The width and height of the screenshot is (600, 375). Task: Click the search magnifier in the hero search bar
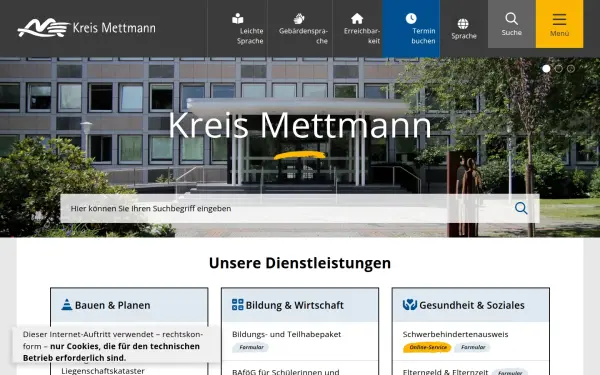point(521,208)
